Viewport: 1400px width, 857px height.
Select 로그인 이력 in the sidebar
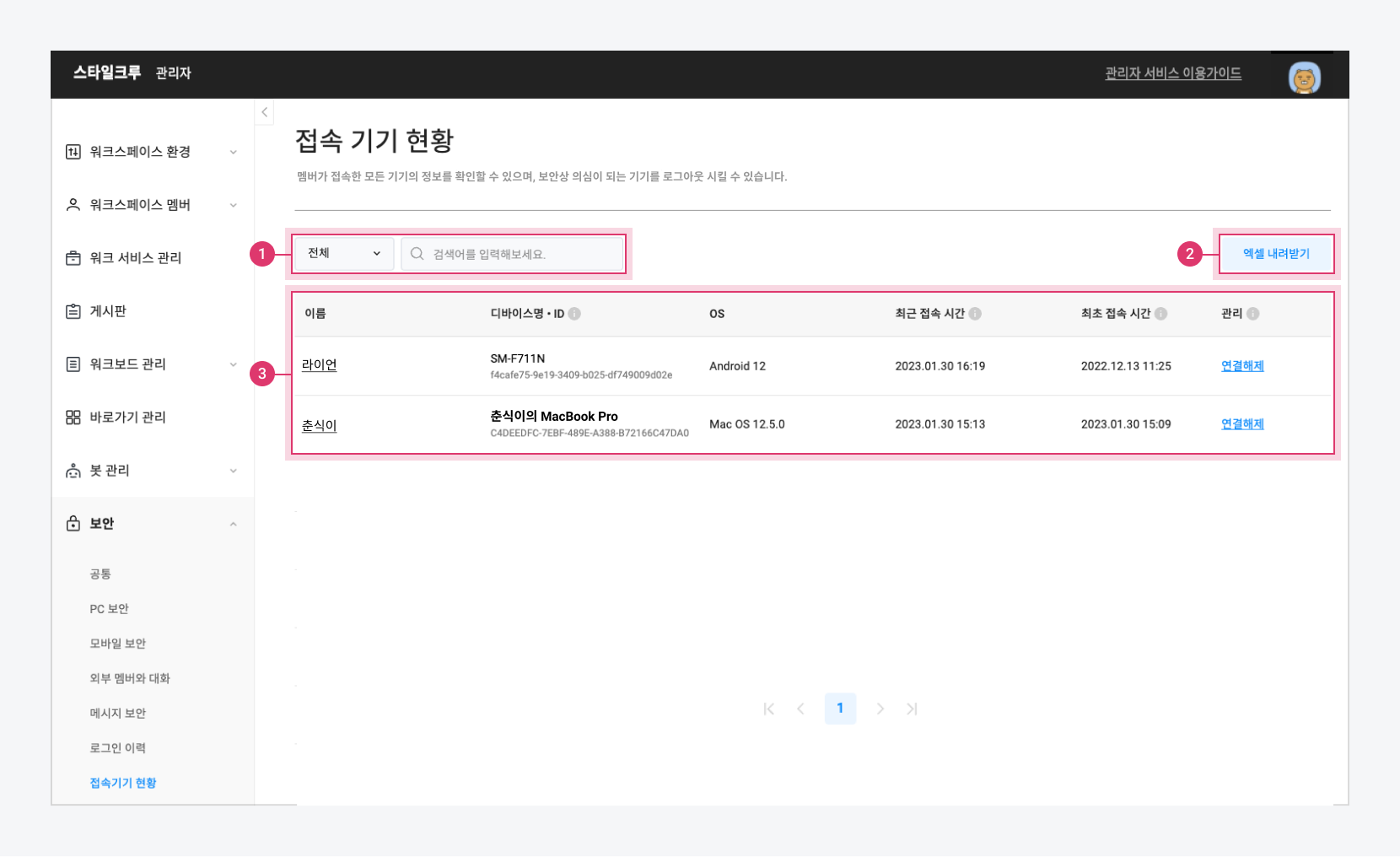[118, 748]
